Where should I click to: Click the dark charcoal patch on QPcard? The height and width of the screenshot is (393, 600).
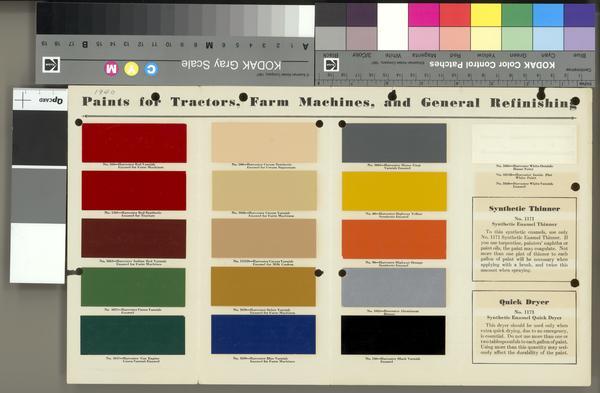40,138
